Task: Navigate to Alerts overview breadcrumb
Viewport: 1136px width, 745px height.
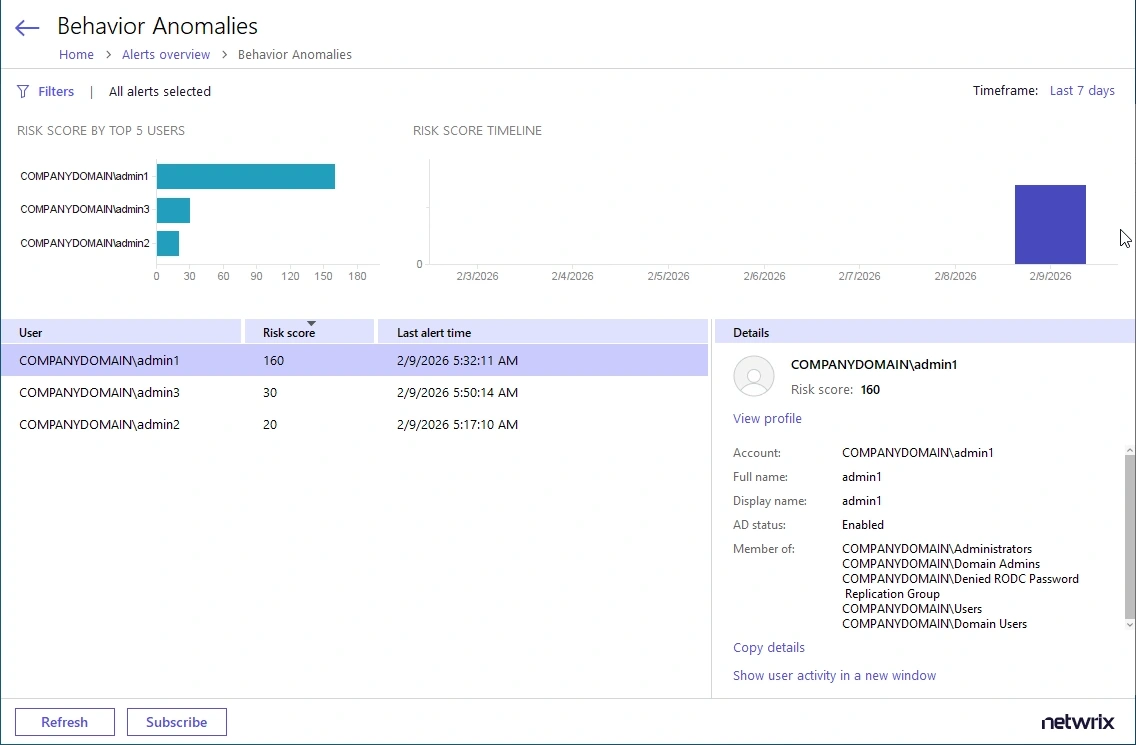Action: tap(166, 55)
